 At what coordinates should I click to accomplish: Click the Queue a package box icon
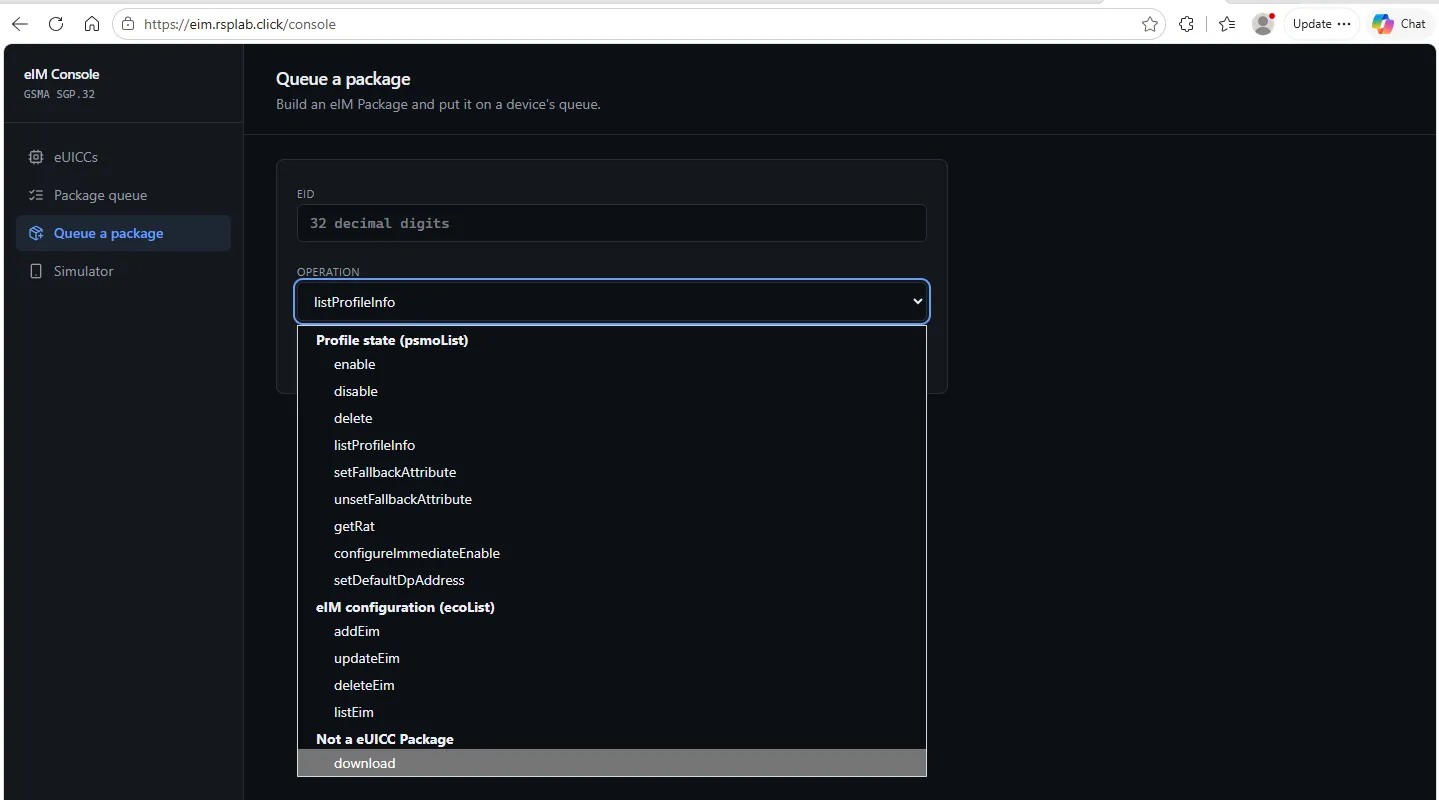coord(36,233)
